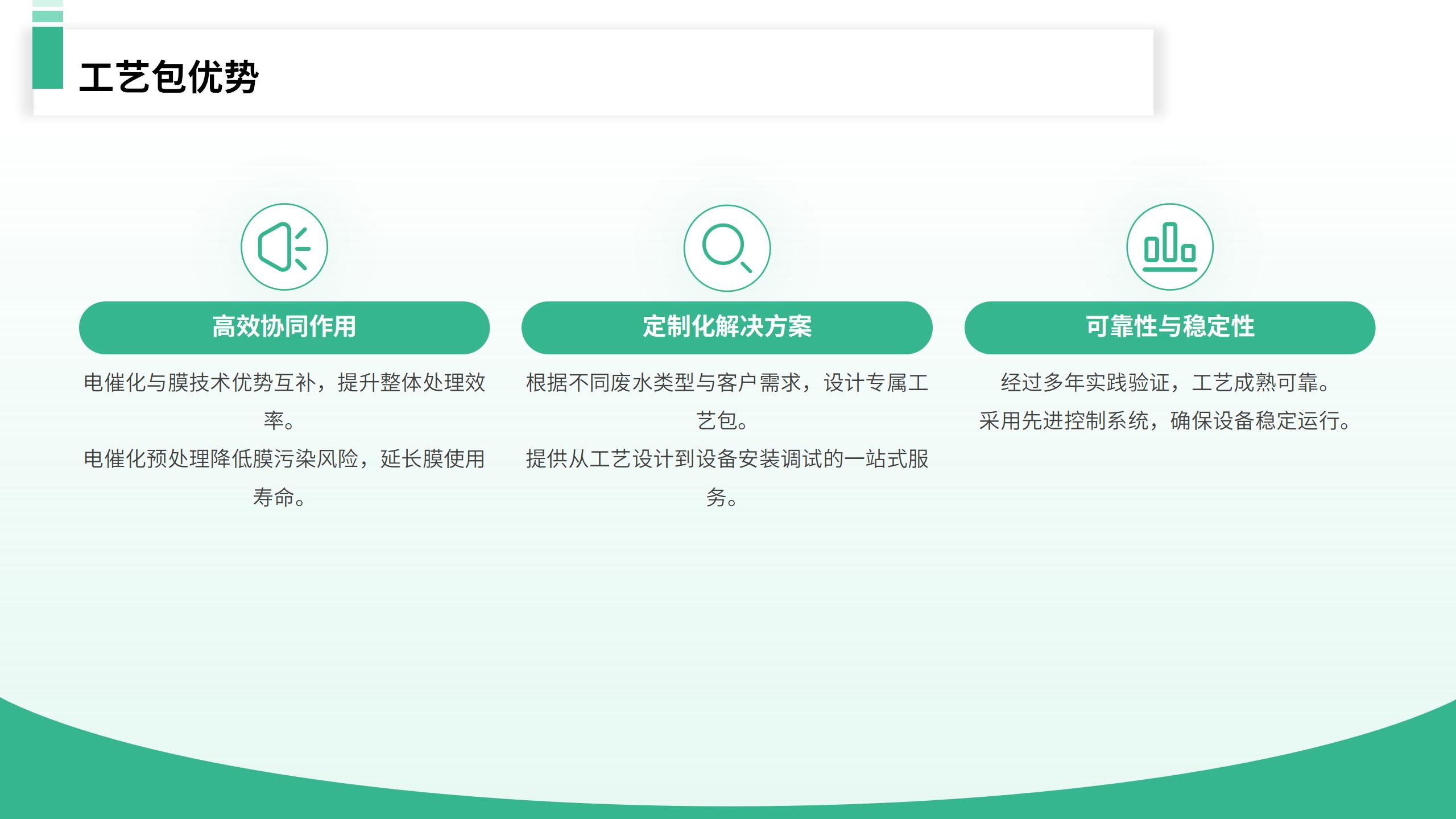
Task: Select the 可靠性与稳定性 green heading pill
Action: (1169, 328)
